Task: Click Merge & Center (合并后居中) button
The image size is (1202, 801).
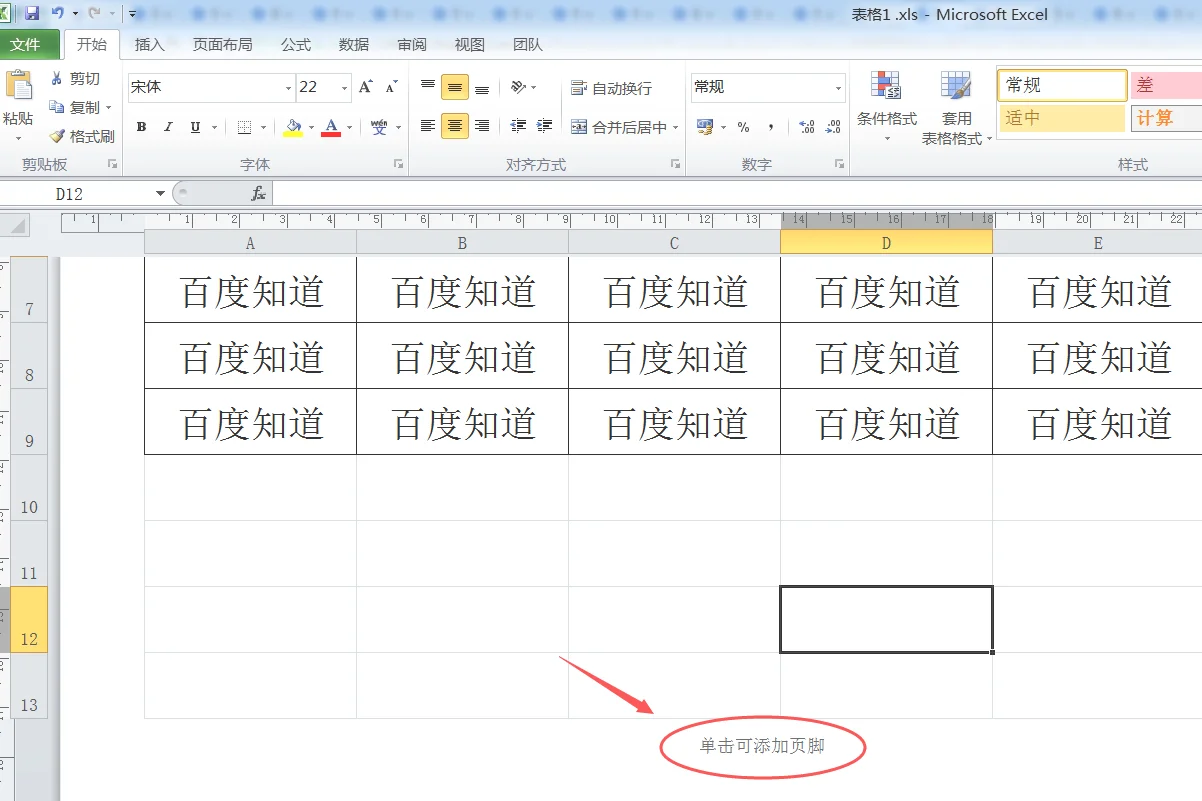Action: (618, 127)
